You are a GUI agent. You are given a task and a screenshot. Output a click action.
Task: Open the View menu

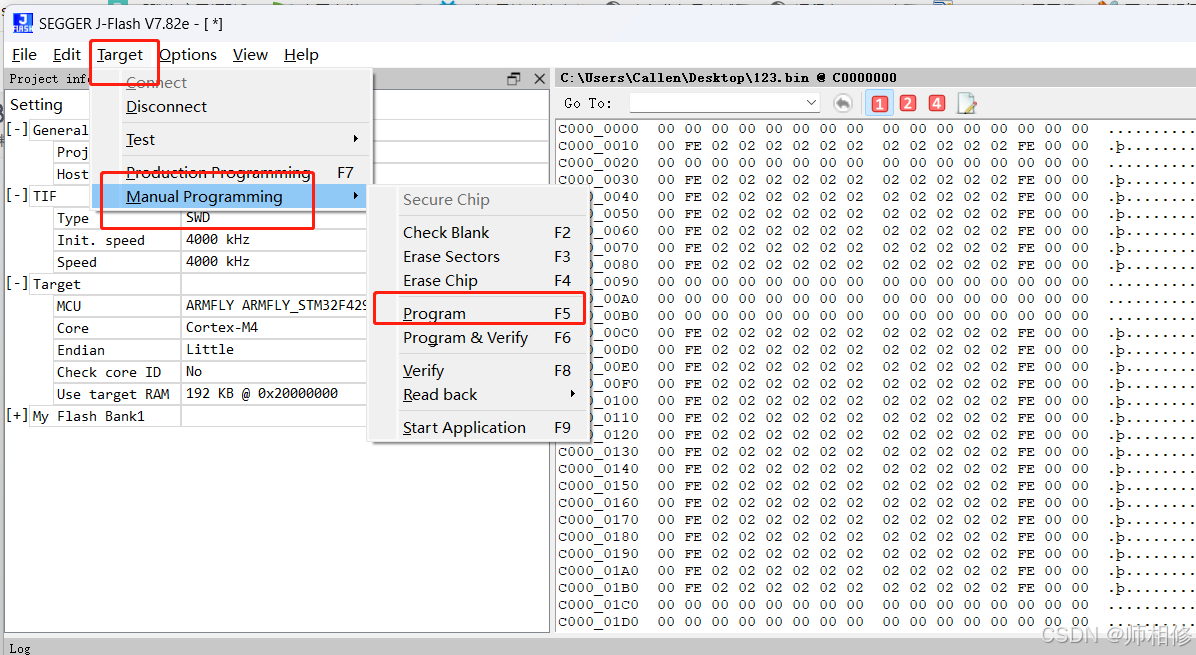coord(250,55)
